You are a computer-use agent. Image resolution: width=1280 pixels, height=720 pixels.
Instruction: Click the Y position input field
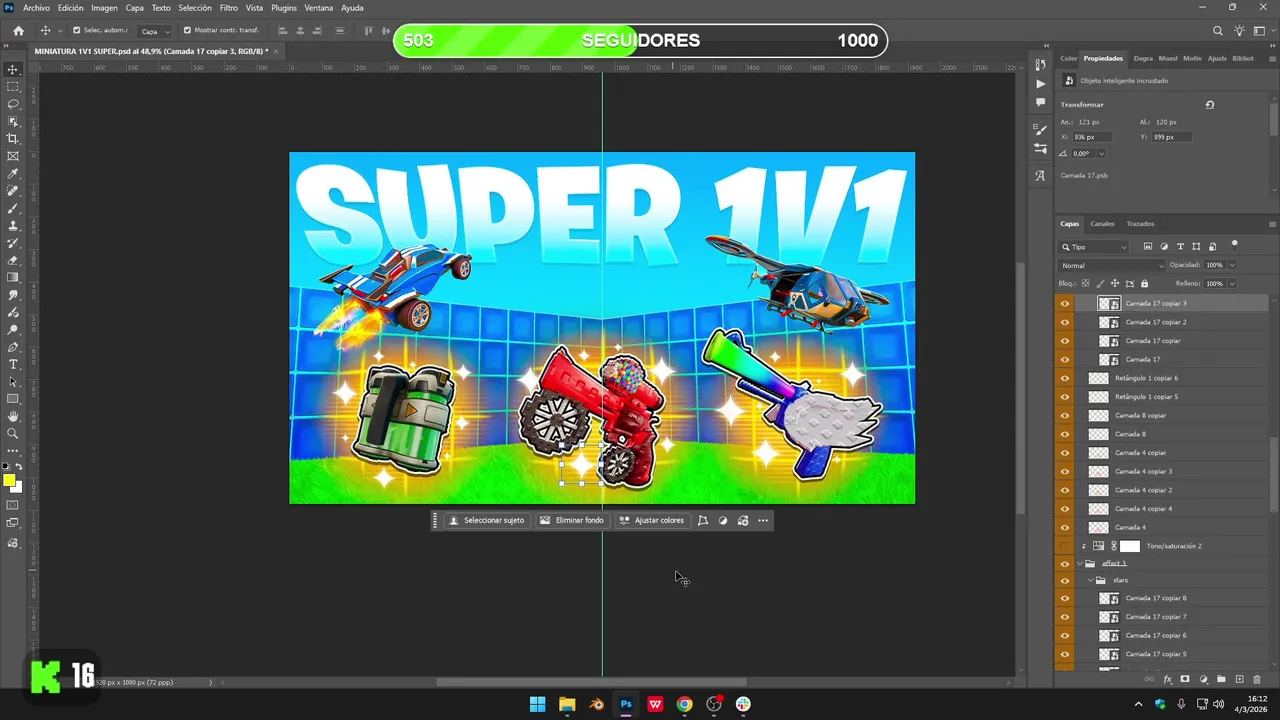click(x=1170, y=137)
